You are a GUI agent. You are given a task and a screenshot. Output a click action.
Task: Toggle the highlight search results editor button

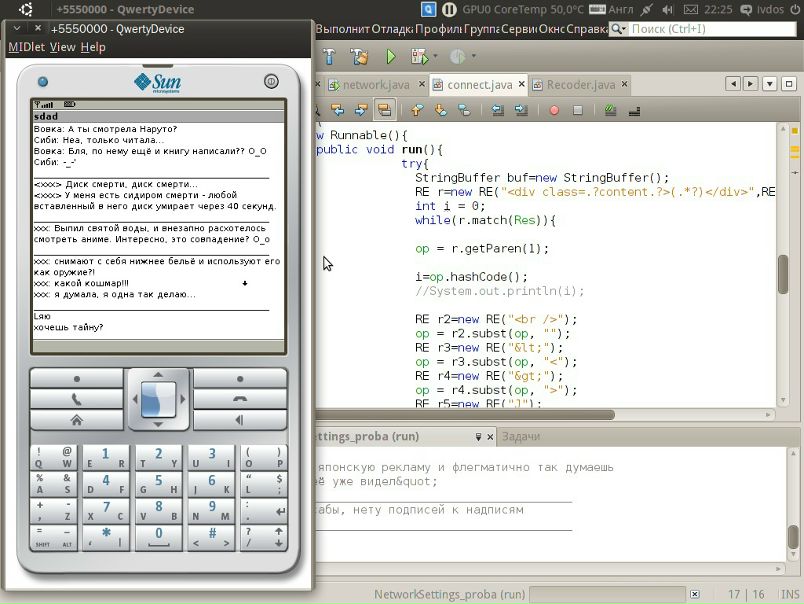[384, 110]
